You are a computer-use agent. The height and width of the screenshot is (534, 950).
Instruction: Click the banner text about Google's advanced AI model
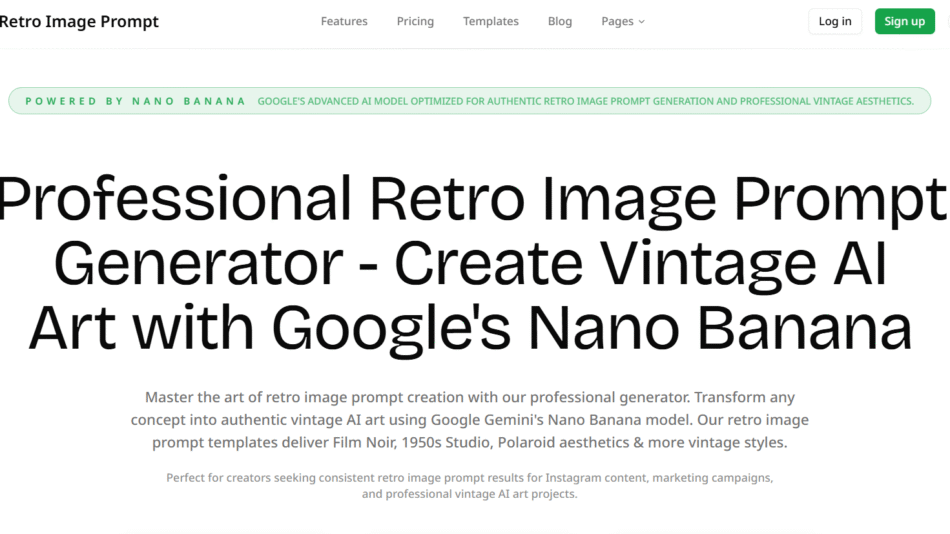[585, 101]
